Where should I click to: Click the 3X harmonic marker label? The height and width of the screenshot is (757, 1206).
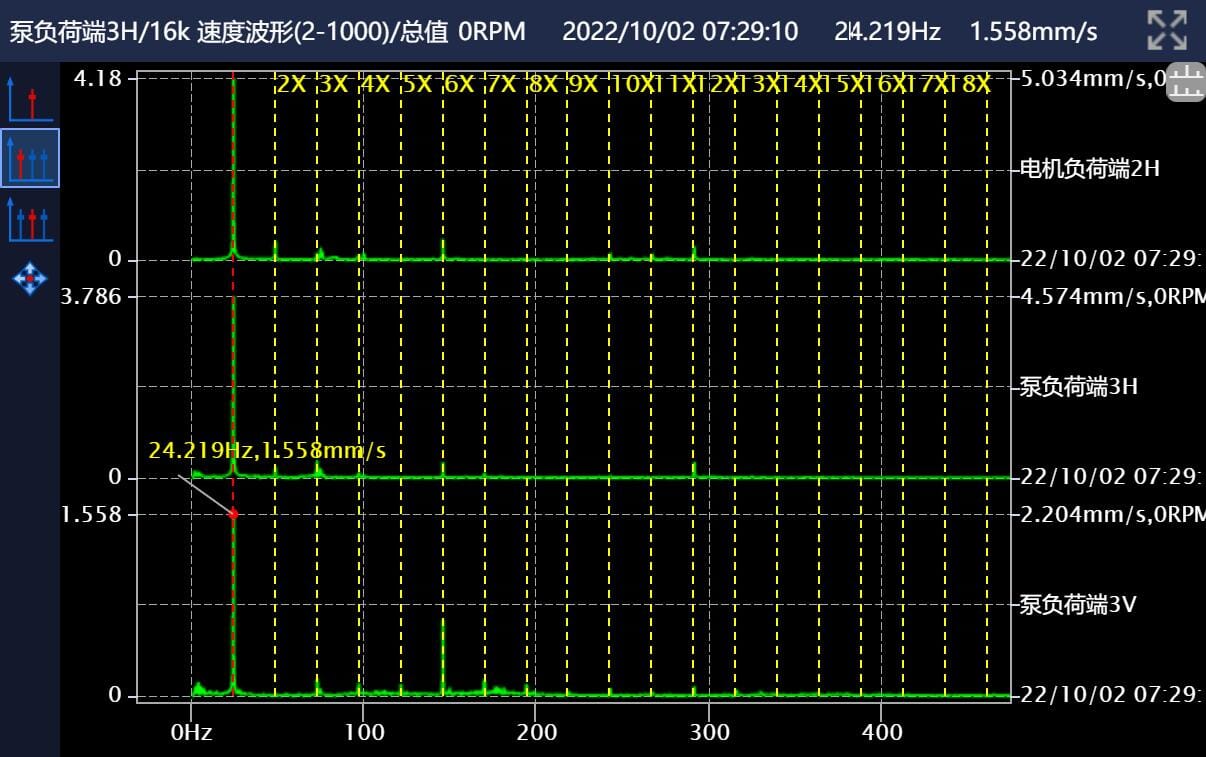pos(333,84)
